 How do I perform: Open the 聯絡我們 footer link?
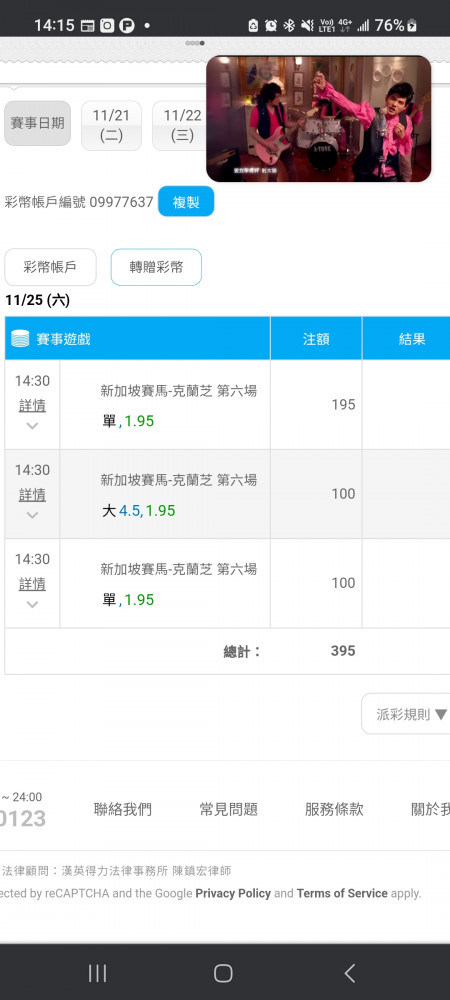point(122,809)
